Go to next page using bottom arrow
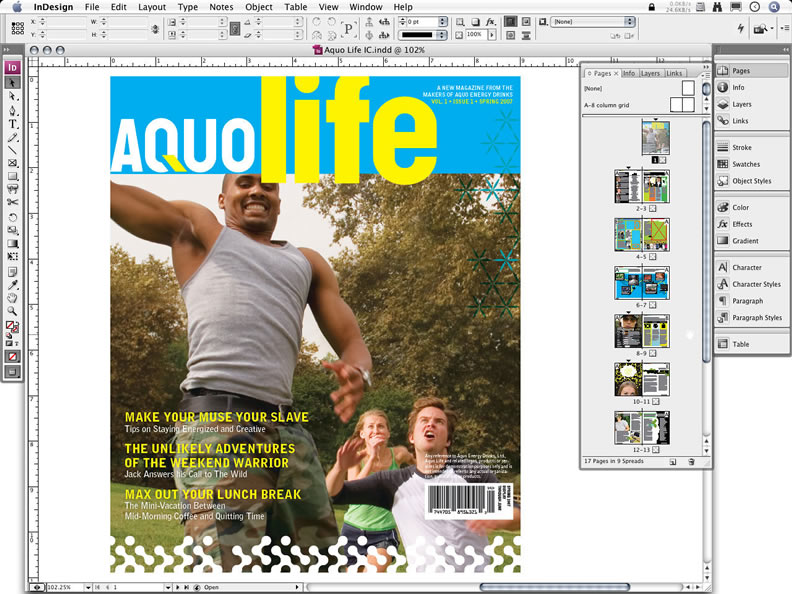The image size is (792, 594). 177,587
